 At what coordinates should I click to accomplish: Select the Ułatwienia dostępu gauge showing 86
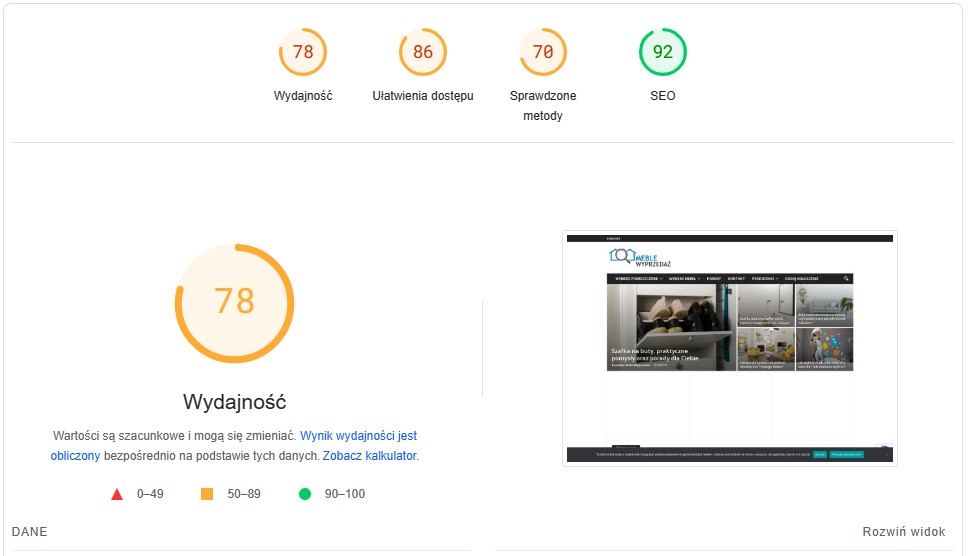(423, 52)
